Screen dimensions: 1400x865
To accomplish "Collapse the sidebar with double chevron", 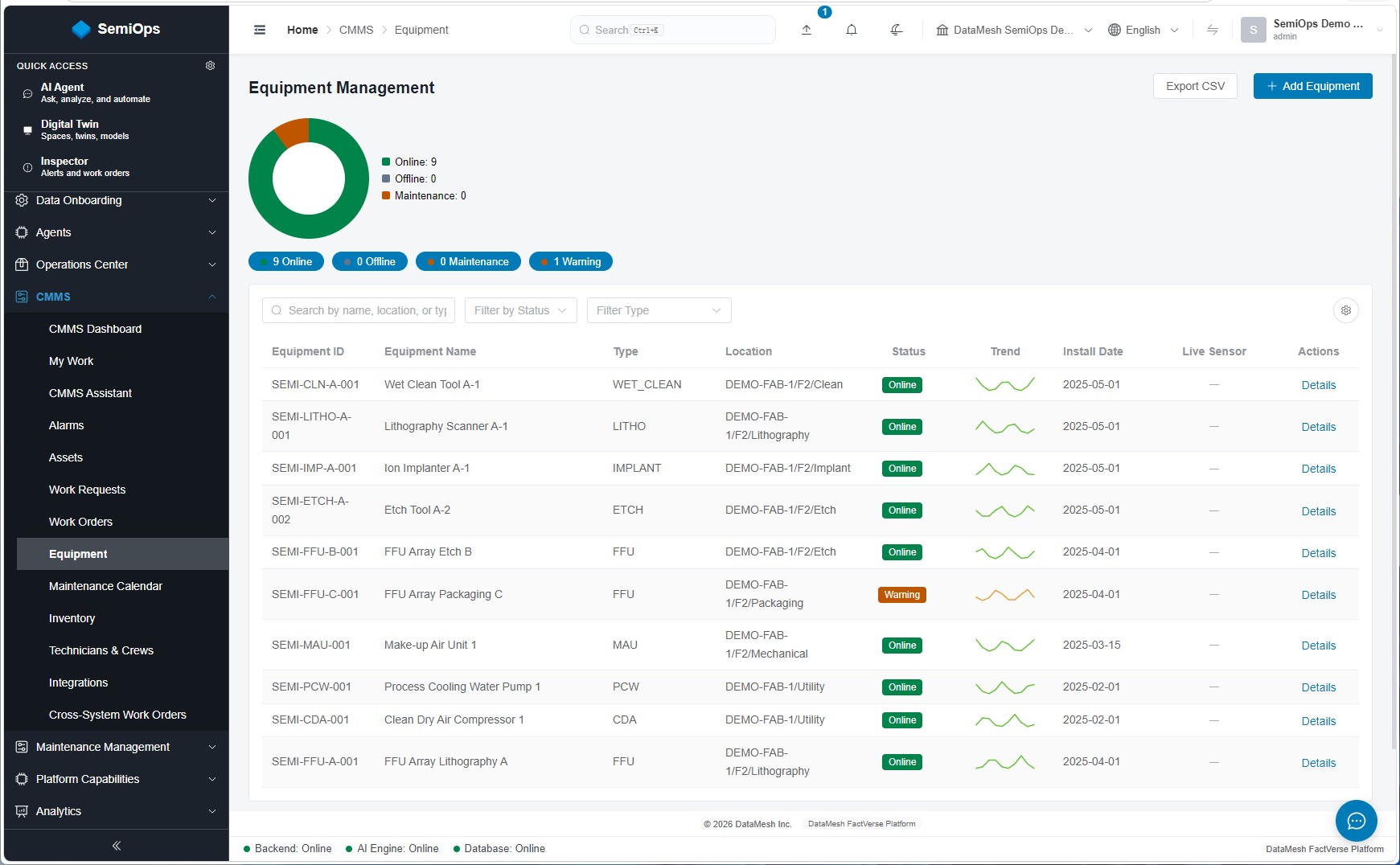I will pyautogui.click(x=117, y=846).
